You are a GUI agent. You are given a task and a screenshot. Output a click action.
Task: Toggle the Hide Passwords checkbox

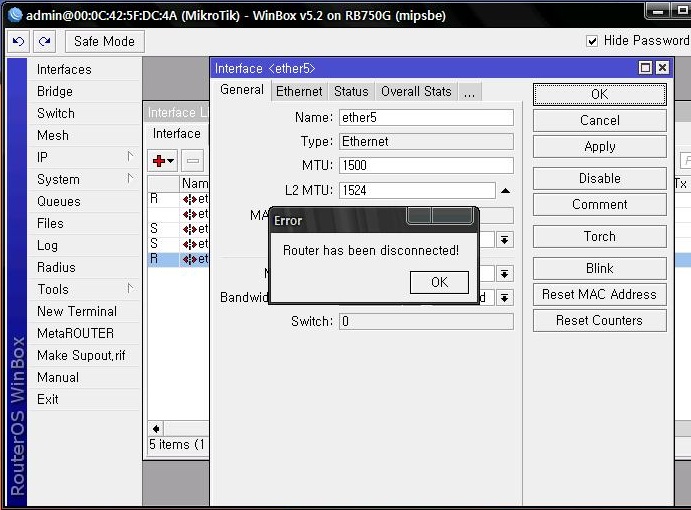(592, 41)
